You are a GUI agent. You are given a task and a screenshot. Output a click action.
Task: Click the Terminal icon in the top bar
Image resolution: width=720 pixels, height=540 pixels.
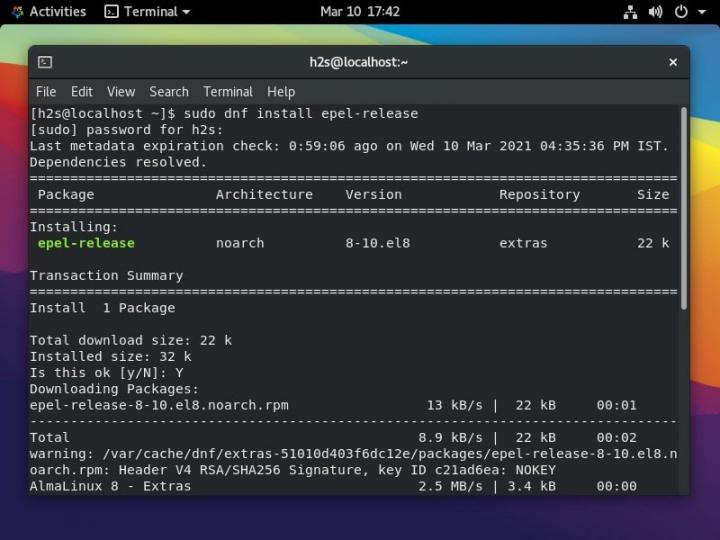pyautogui.click(x=111, y=12)
